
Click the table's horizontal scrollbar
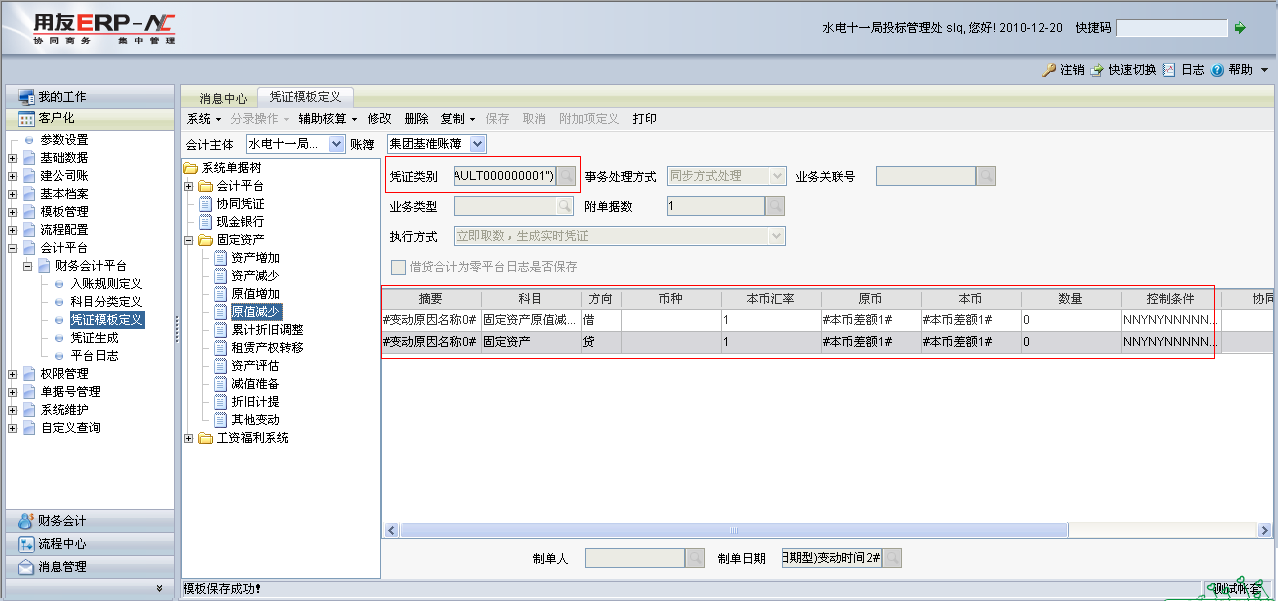pos(734,531)
